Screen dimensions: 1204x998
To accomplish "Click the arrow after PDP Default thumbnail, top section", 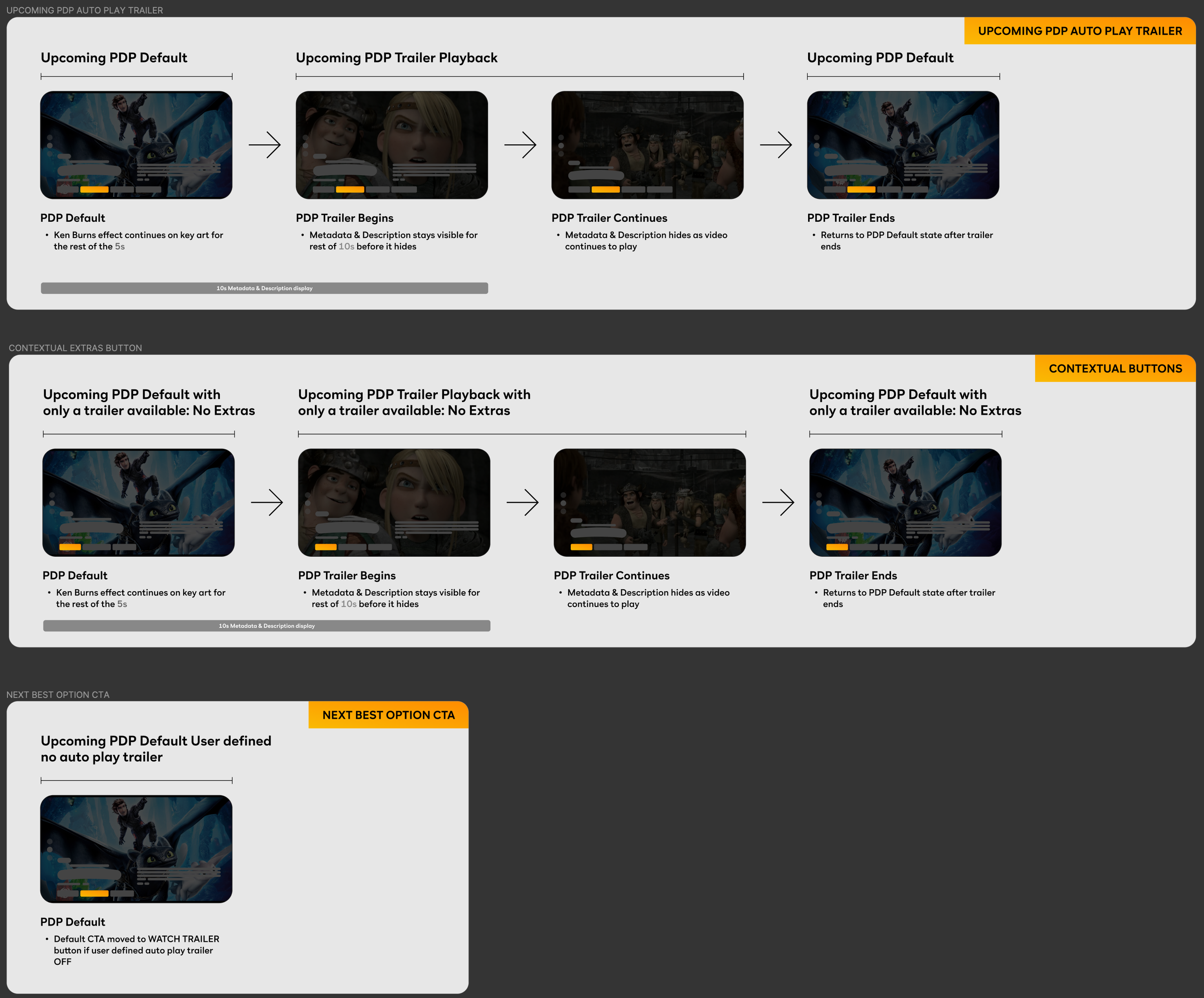I will (264, 145).
